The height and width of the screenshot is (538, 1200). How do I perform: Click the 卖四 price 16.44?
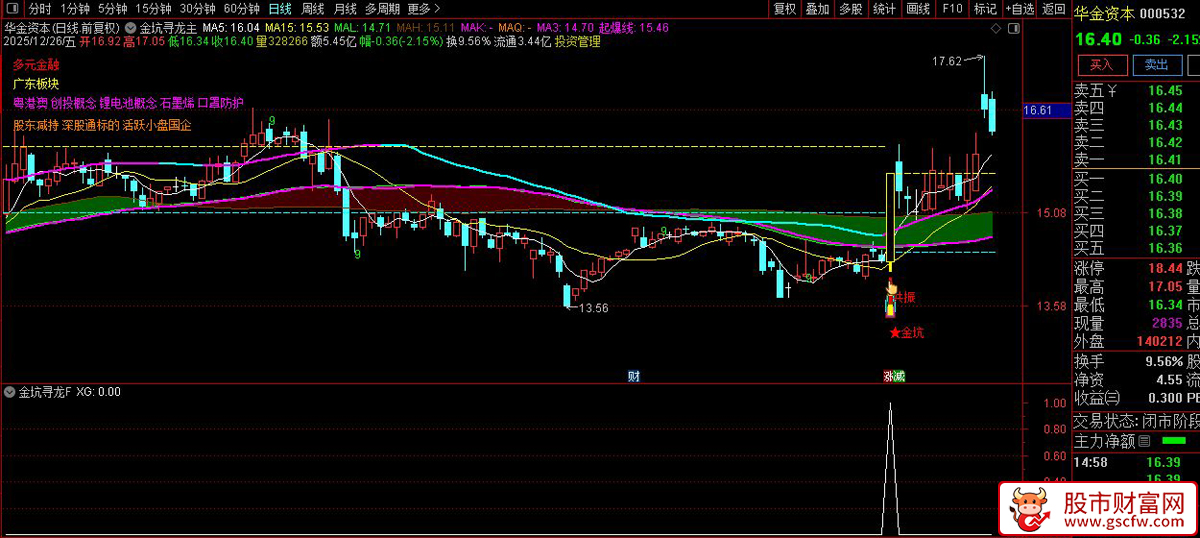[x=1166, y=108]
